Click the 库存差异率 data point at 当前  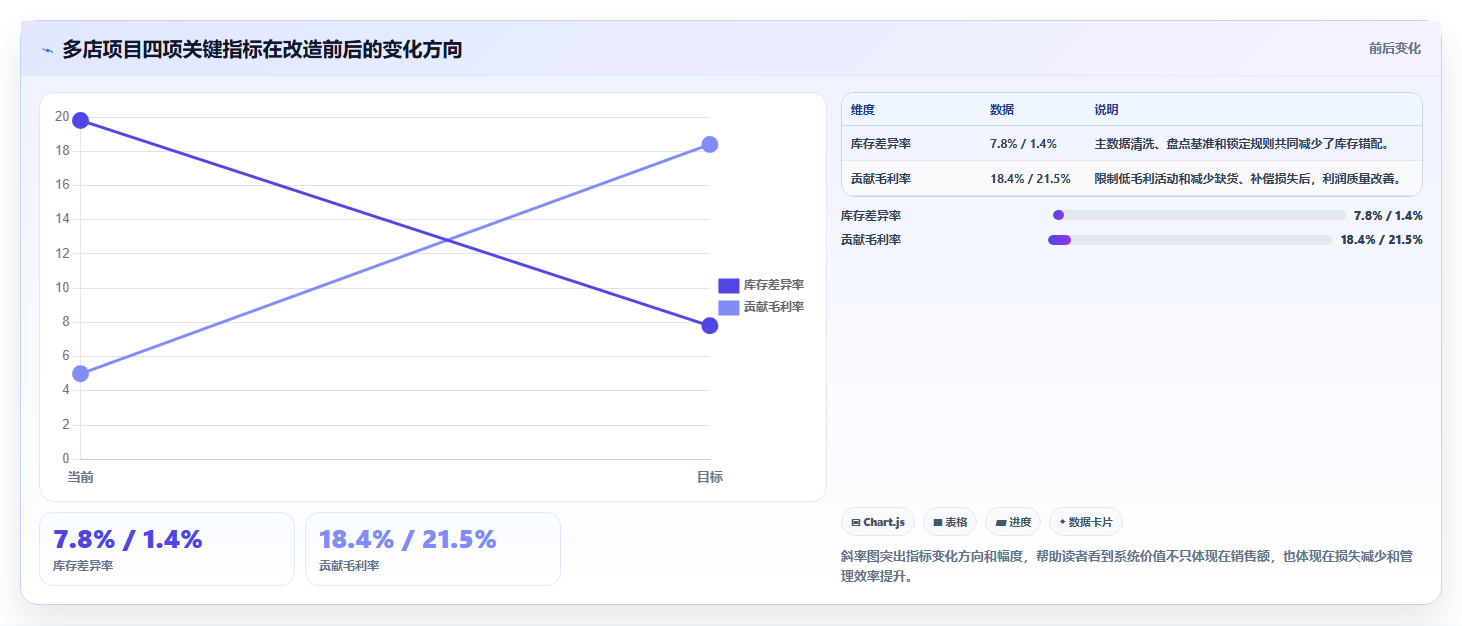(x=81, y=121)
